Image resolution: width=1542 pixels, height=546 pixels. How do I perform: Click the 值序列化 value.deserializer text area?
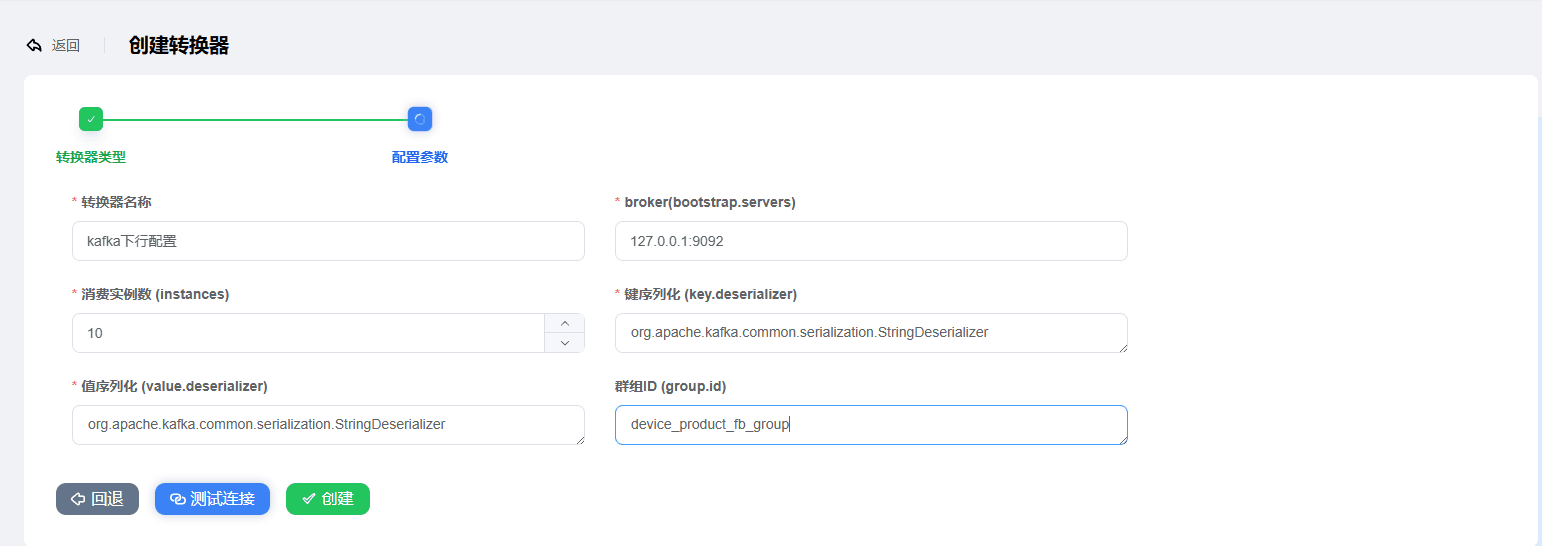pyautogui.click(x=328, y=425)
